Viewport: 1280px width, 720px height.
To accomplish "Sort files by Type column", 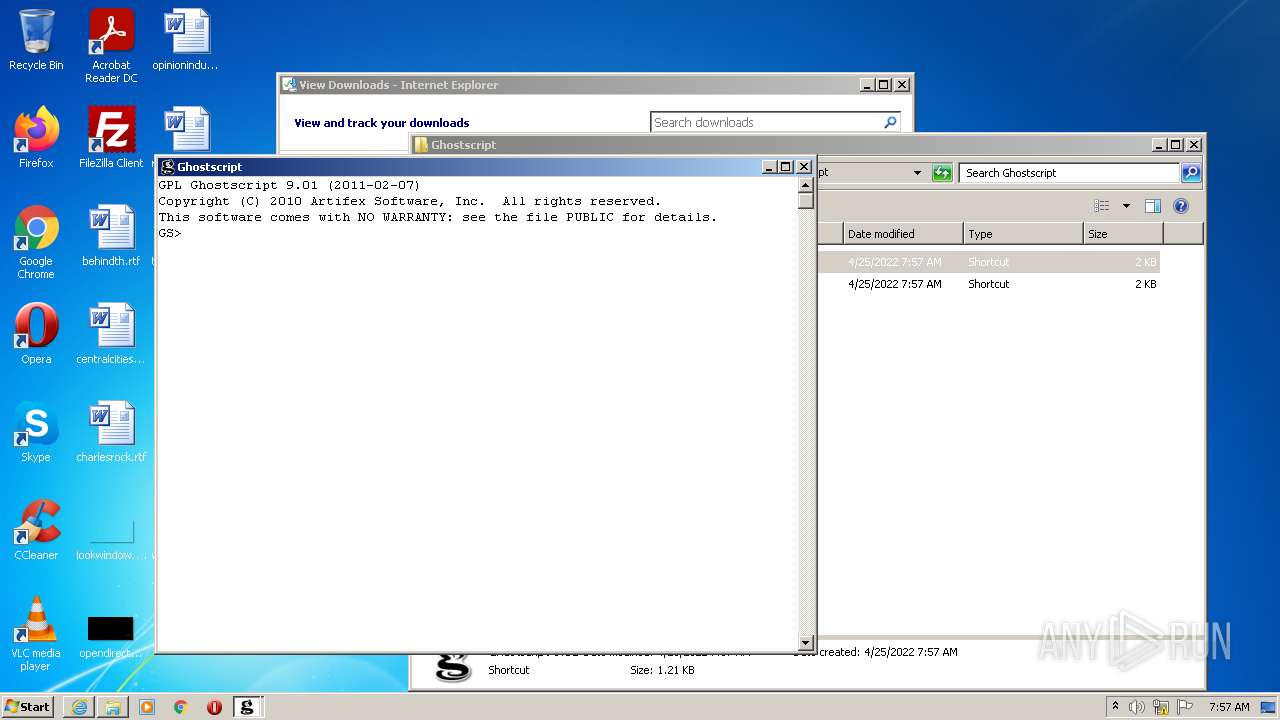I will tap(1023, 234).
